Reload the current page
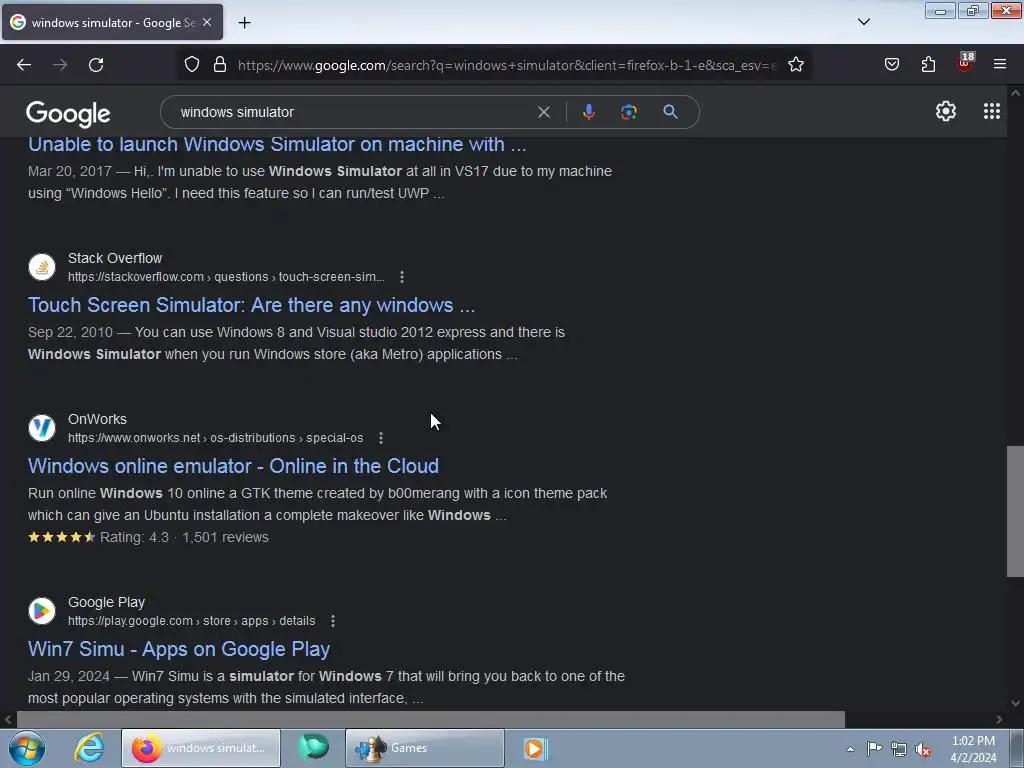 pos(96,65)
